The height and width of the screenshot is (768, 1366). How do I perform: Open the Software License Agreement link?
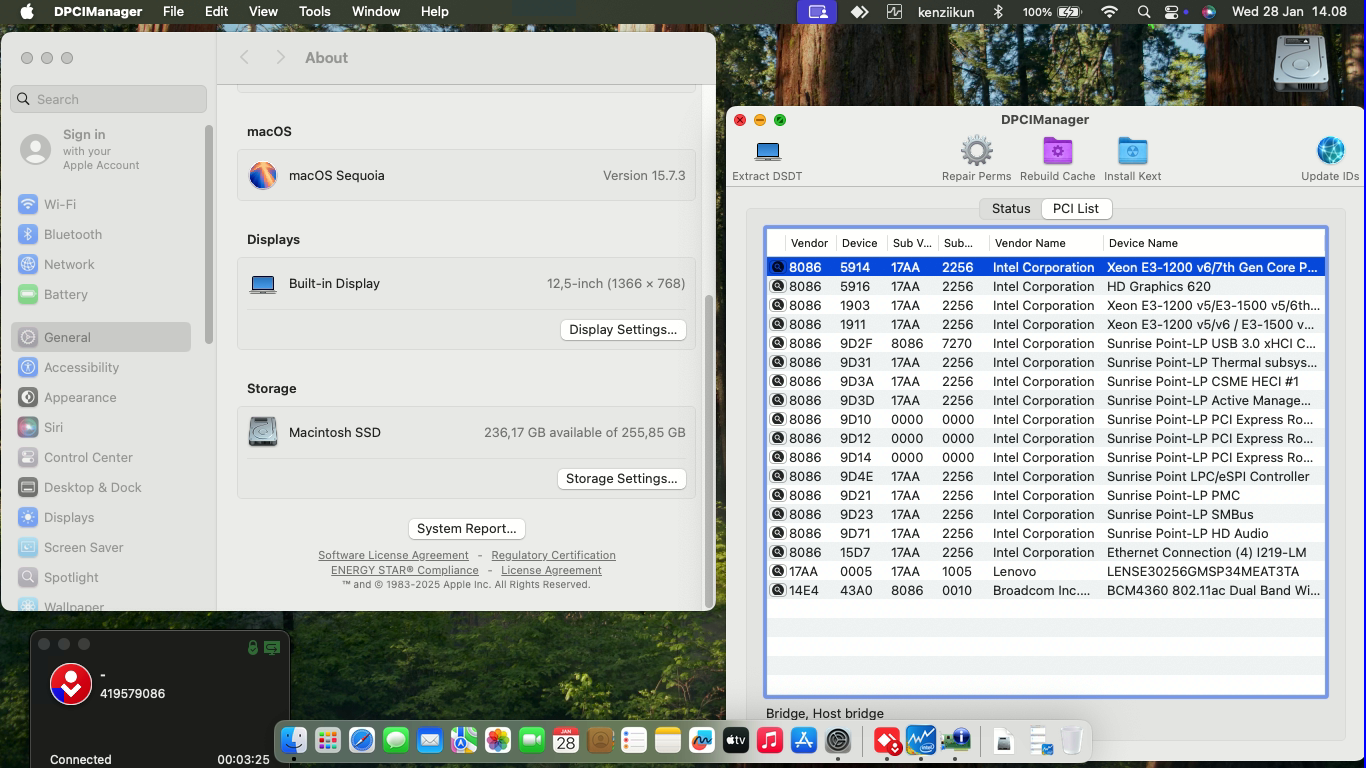(x=393, y=555)
